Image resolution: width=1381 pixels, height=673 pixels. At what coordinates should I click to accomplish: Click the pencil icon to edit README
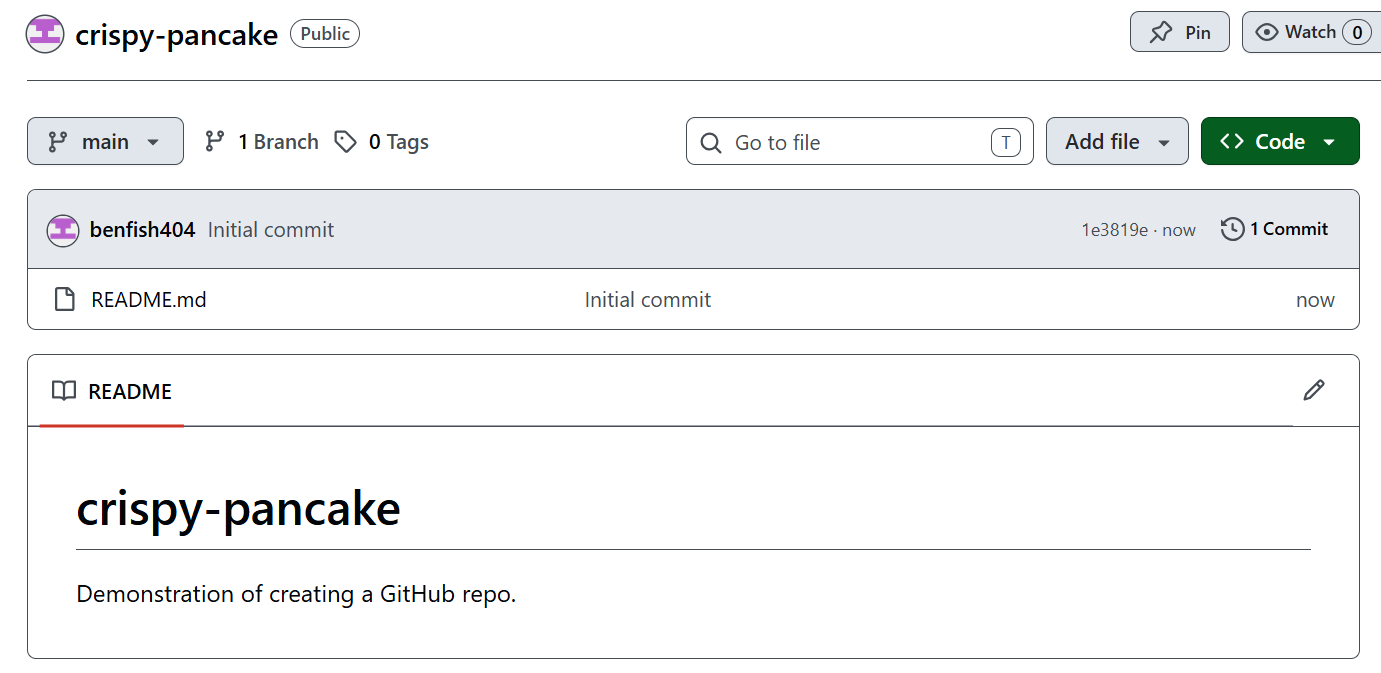(x=1314, y=390)
